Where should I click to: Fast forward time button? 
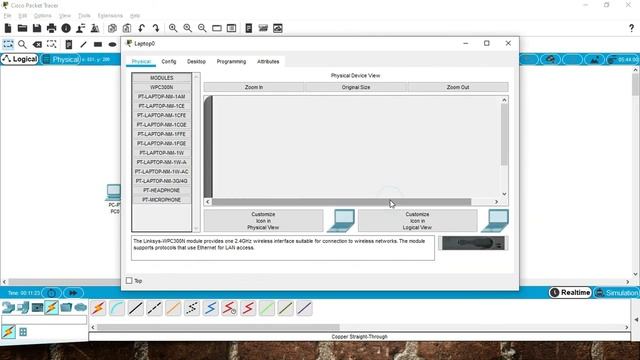(x=73, y=293)
